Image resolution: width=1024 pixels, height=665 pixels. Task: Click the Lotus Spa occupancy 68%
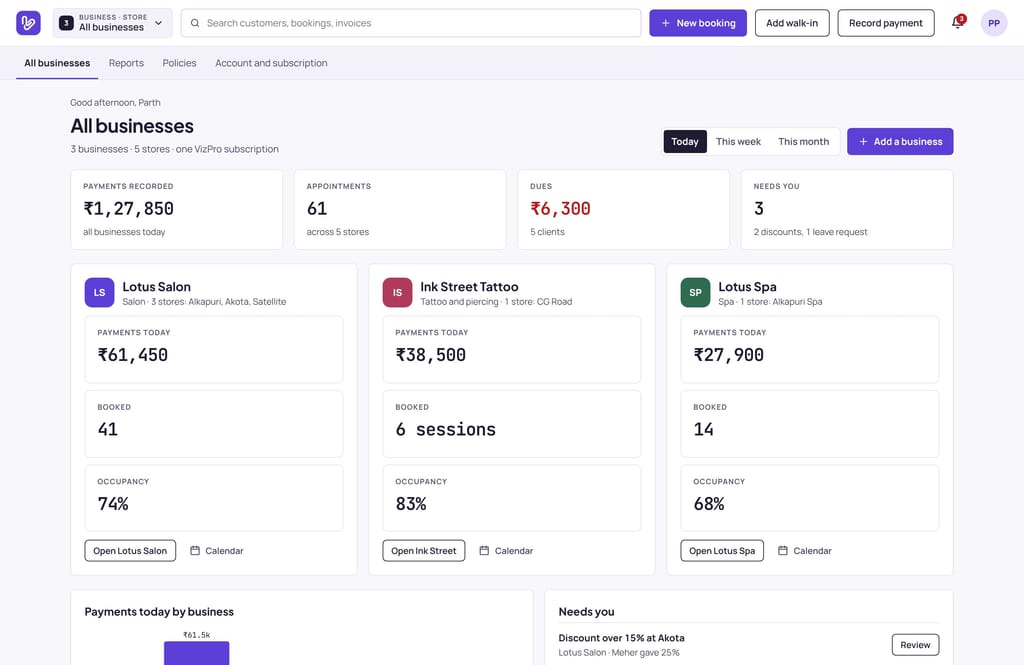click(810, 498)
